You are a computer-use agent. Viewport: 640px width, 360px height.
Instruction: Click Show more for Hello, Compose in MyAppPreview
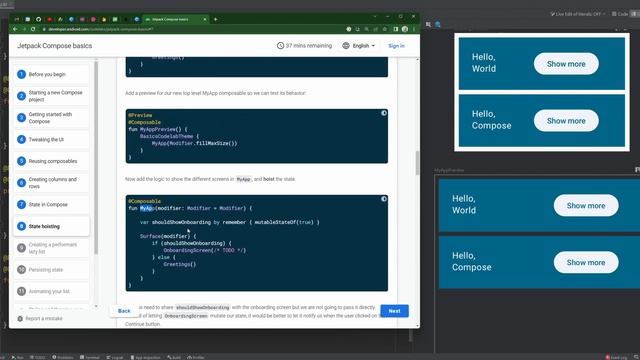586,262
